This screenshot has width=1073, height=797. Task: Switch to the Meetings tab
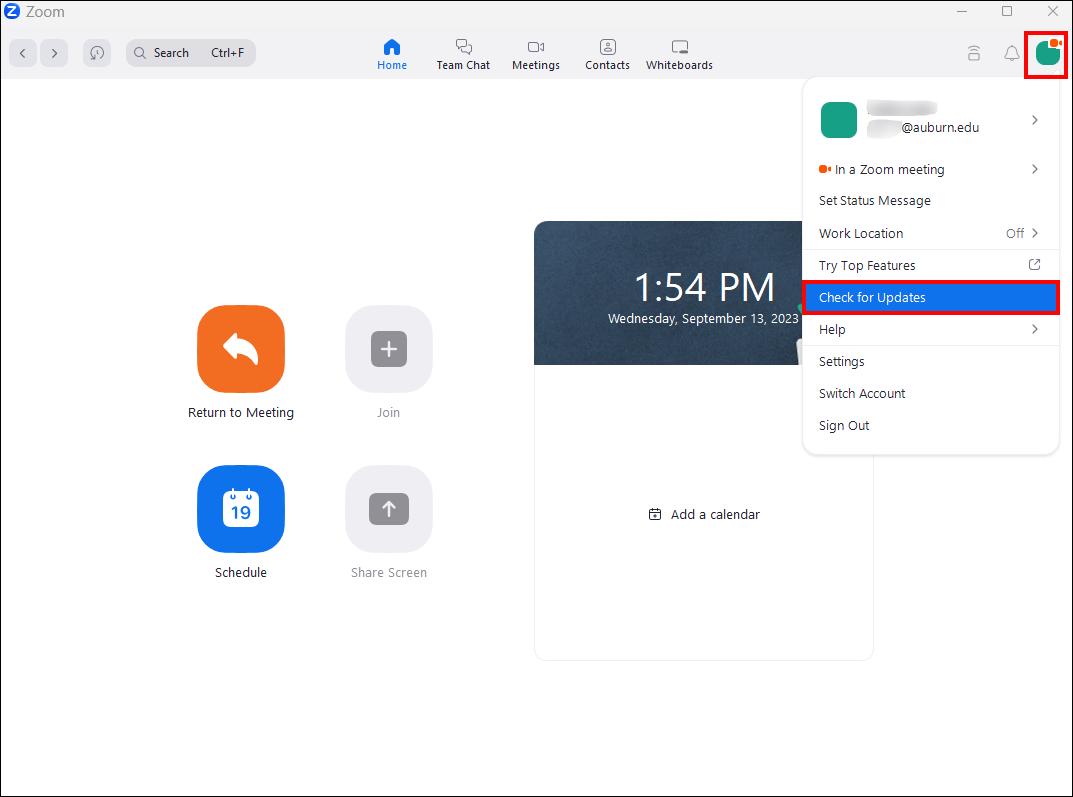[x=536, y=55]
